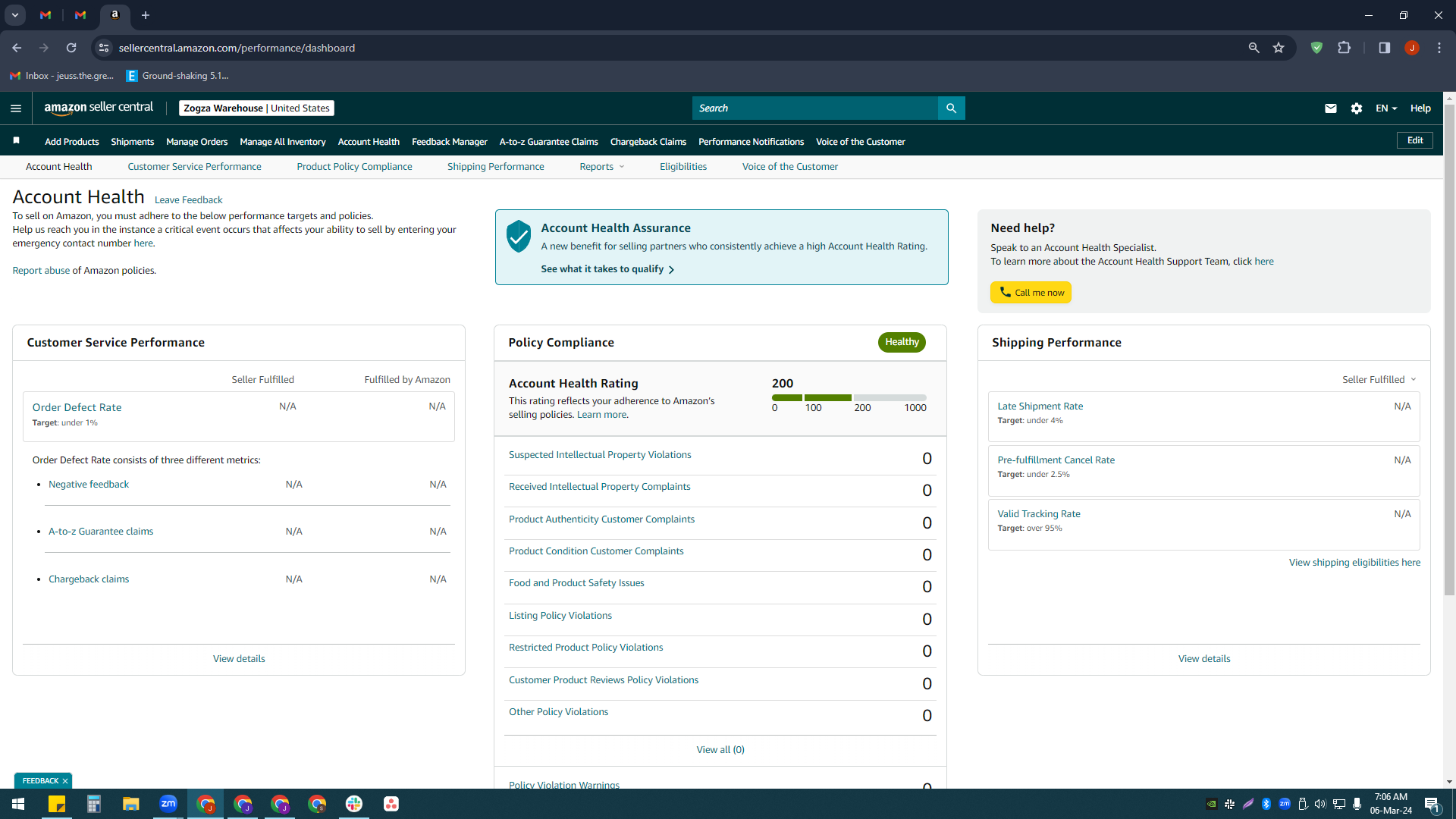
Task: Open See what it takes to qualify
Action: (607, 269)
